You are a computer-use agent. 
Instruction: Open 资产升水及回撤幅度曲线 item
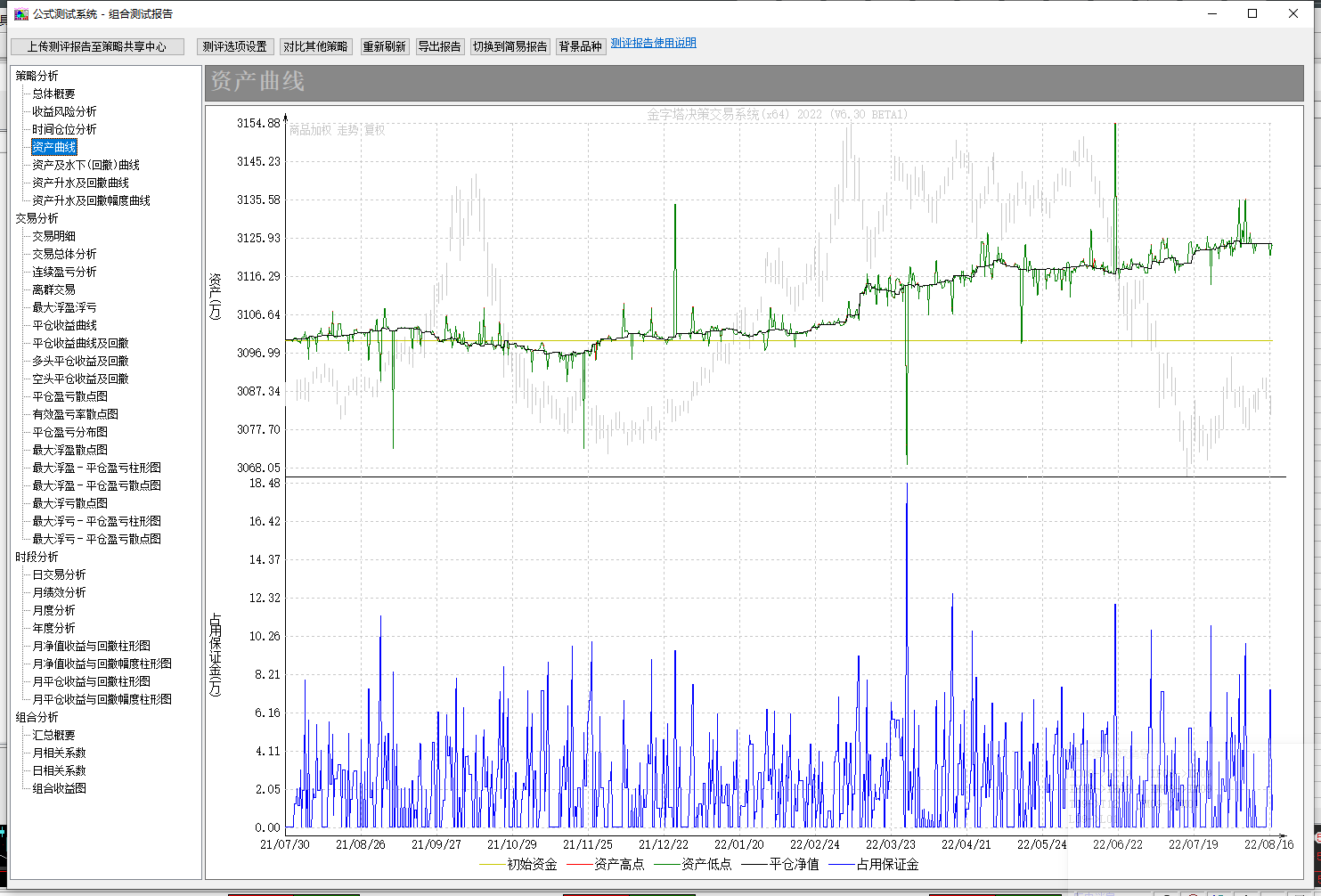click(92, 200)
